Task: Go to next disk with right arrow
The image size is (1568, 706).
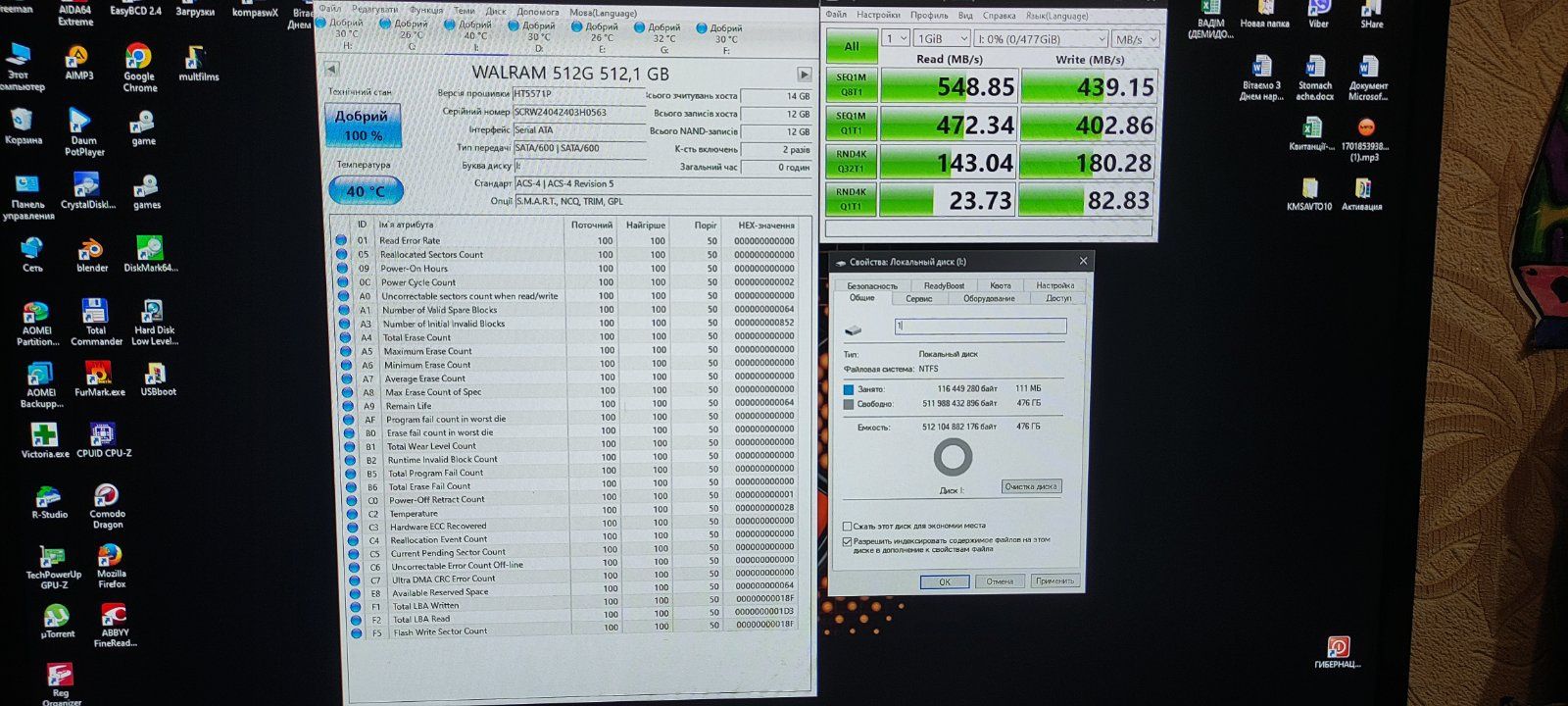Action: [x=804, y=75]
